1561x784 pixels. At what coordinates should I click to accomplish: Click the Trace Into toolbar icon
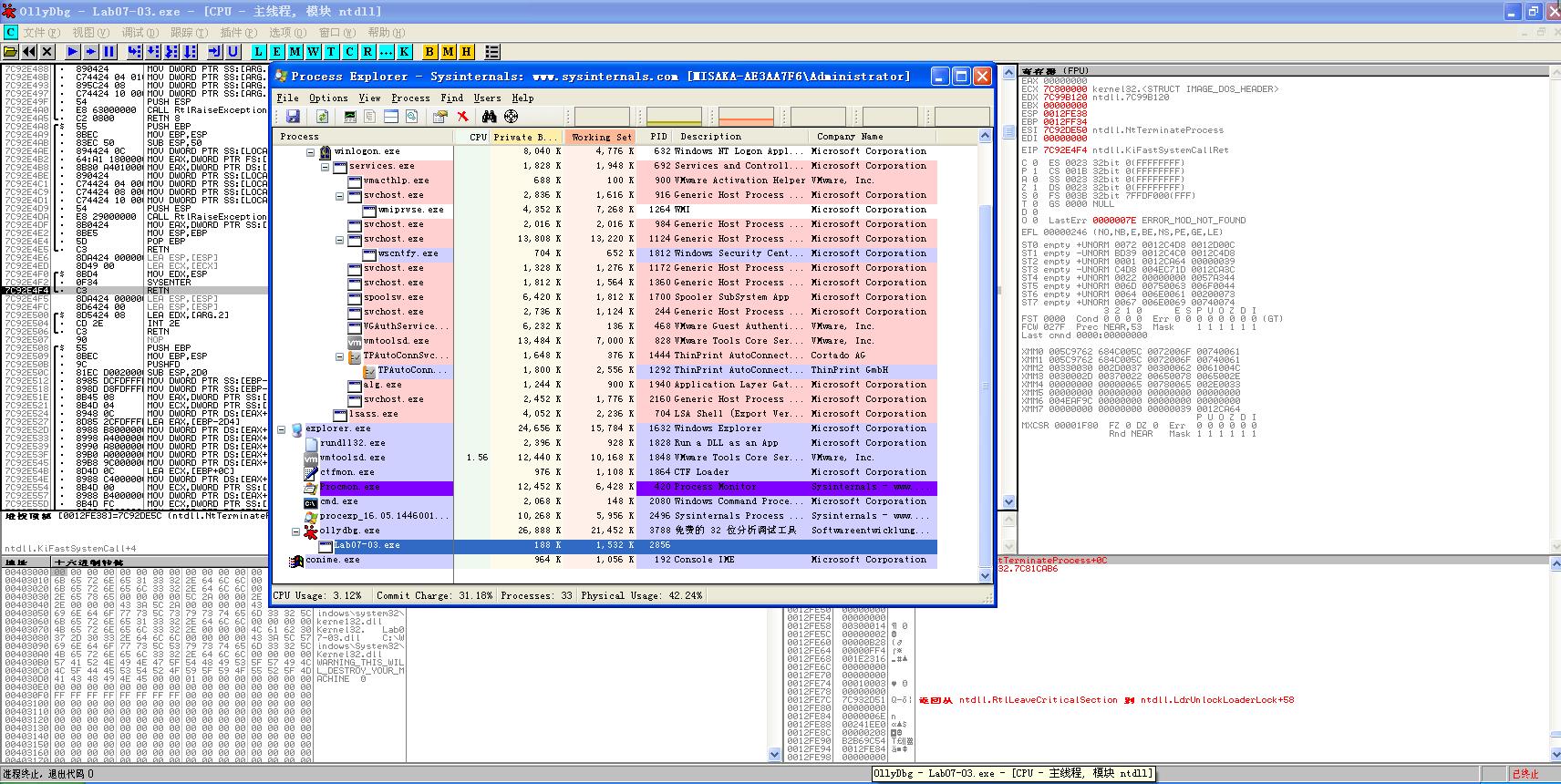pos(171,52)
